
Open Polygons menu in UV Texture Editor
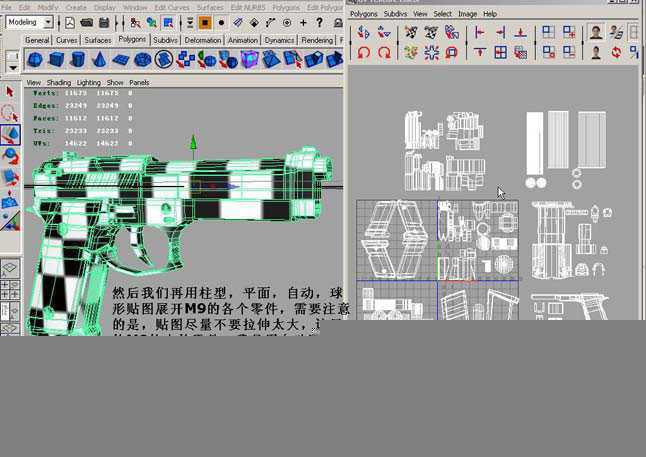(363, 14)
